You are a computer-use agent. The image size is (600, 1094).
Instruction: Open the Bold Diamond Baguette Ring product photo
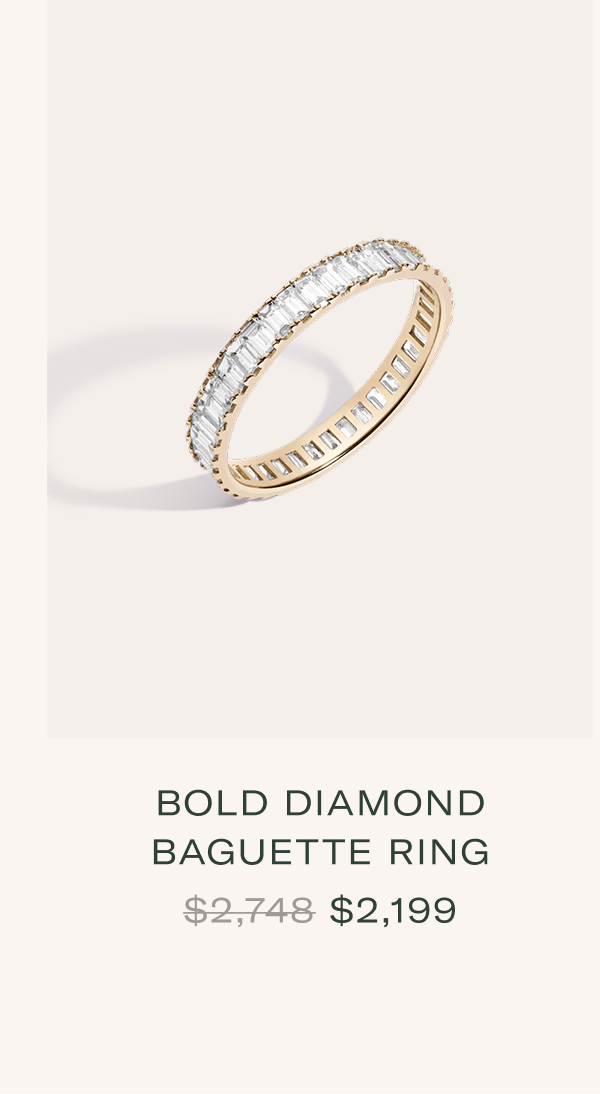pyautogui.click(x=320, y=368)
